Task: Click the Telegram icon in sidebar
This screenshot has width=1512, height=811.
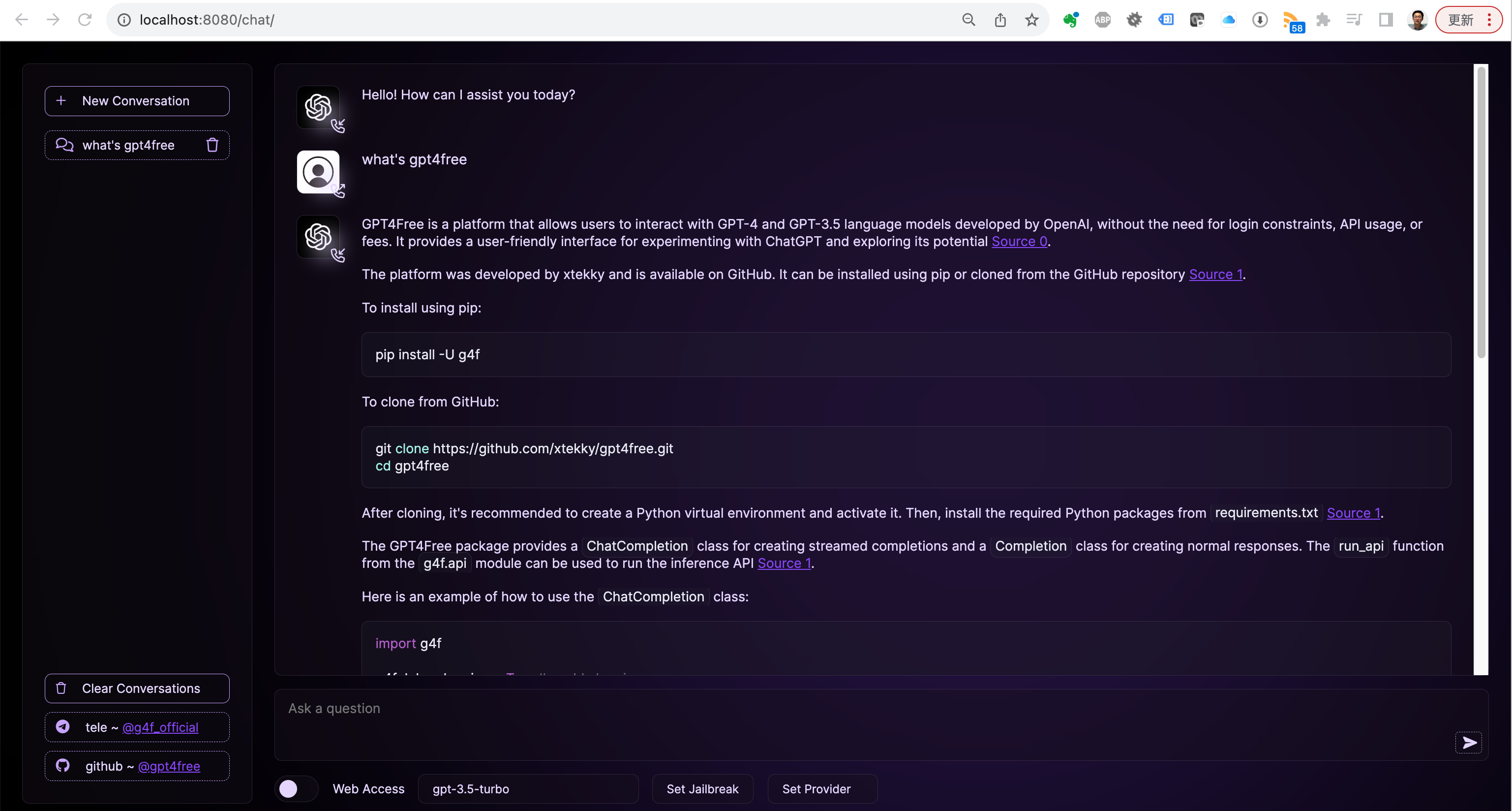Action: coord(63,726)
